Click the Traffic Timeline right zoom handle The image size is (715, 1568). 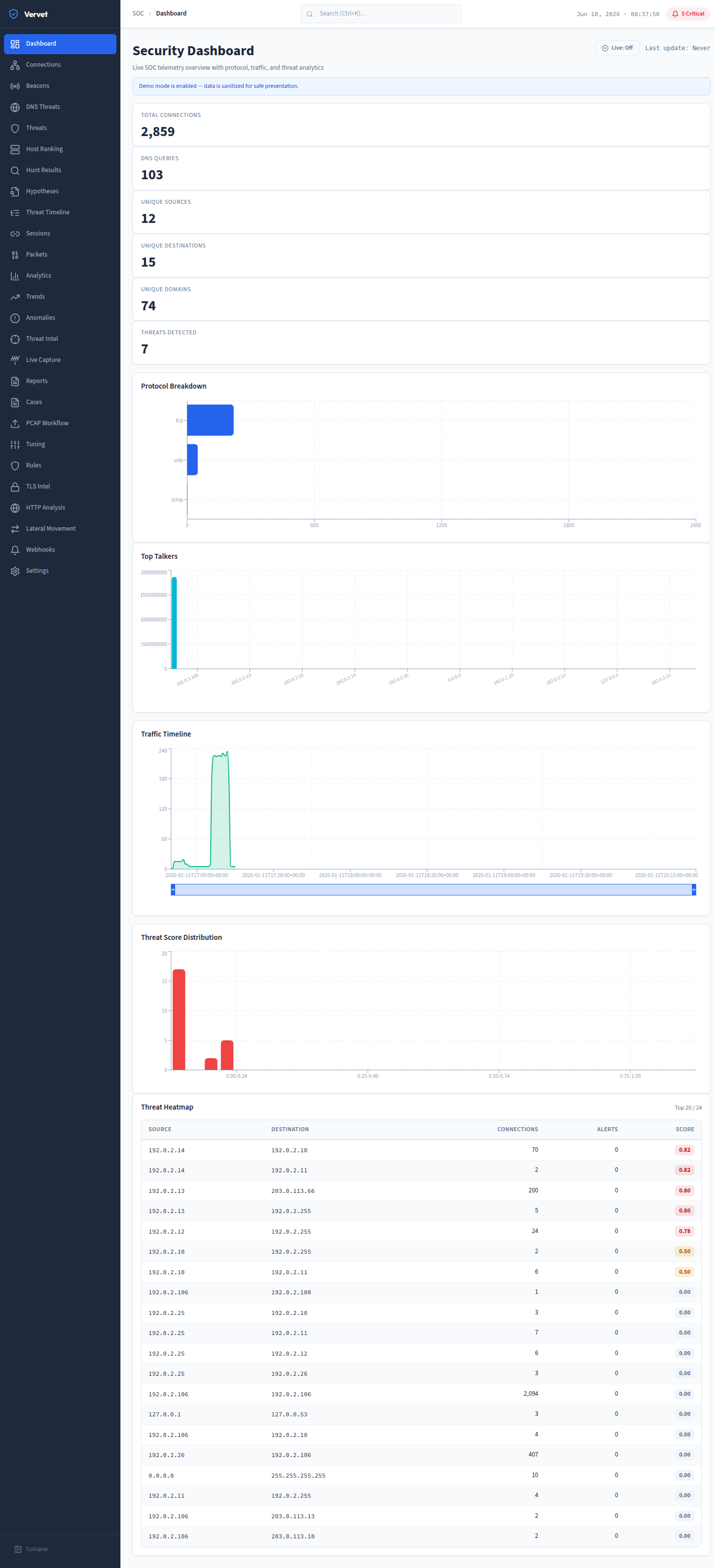click(x=694, y=890)
